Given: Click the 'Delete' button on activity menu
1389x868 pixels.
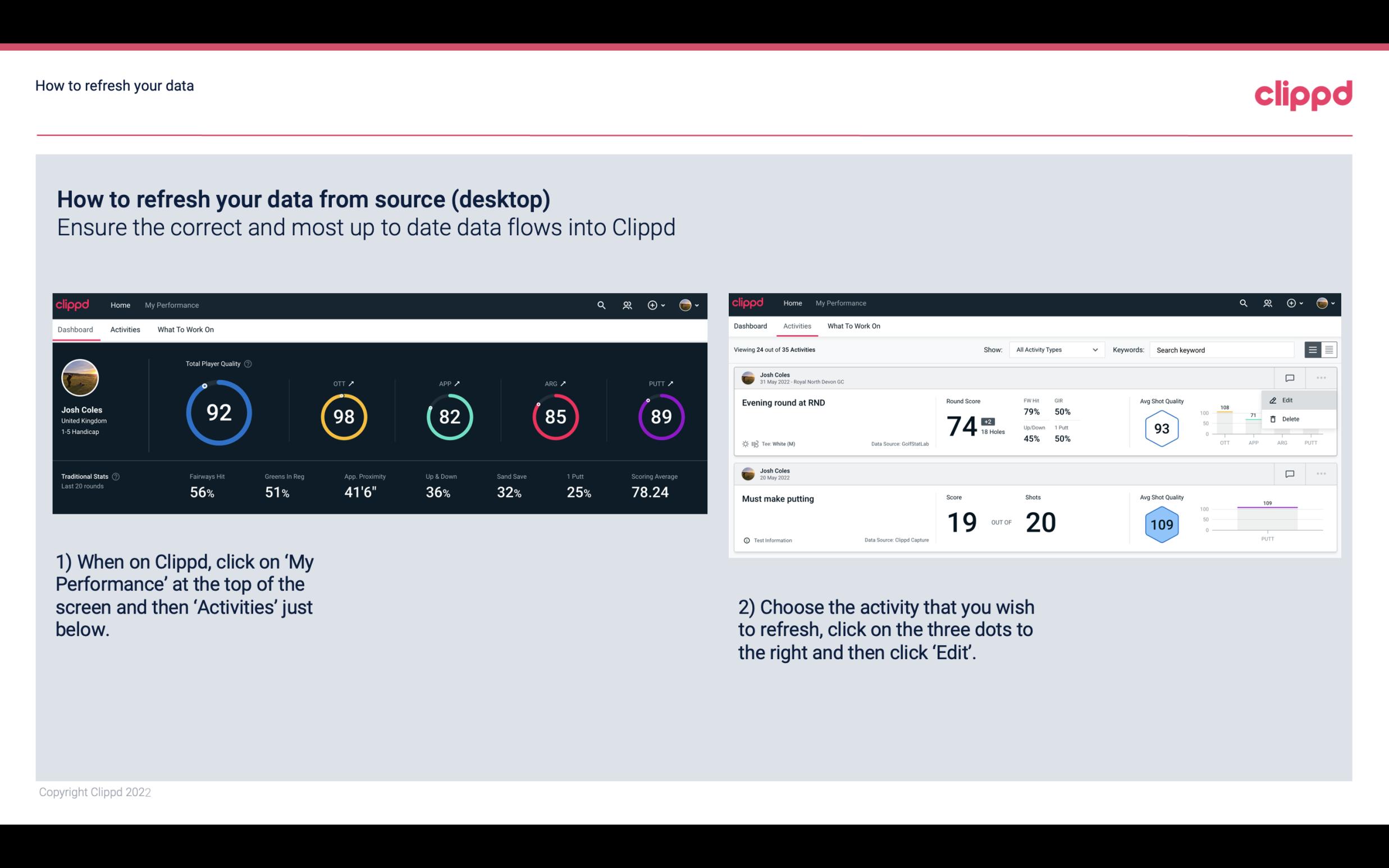Looking at the screenshot, I should coord(1291,418).
